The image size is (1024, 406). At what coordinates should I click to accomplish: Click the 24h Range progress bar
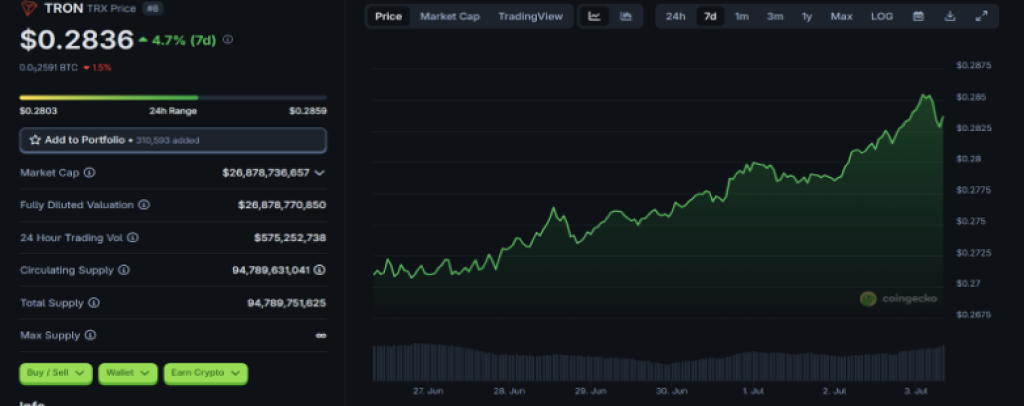click(173, 98)
